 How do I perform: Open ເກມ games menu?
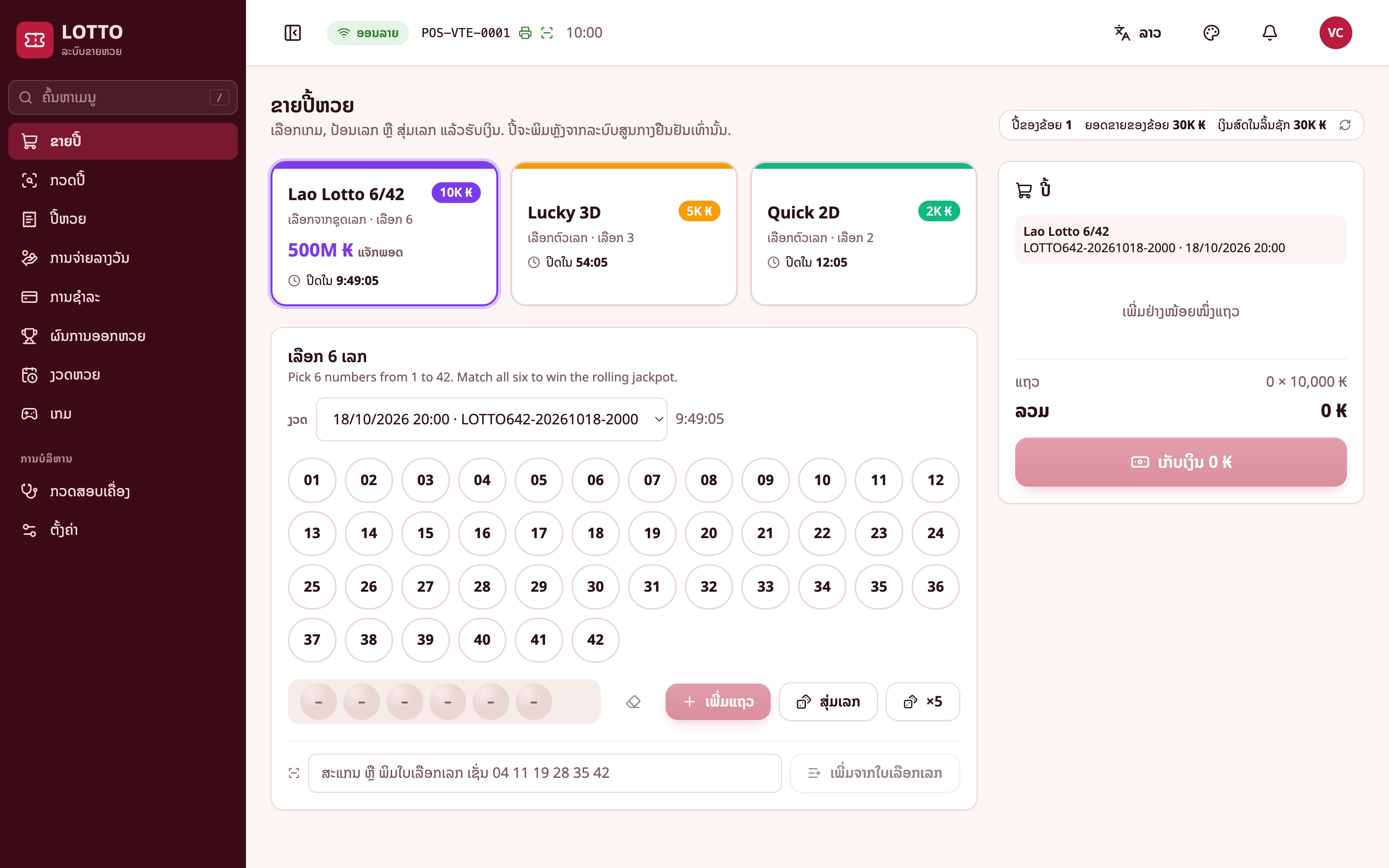click(x=123, y=413)
